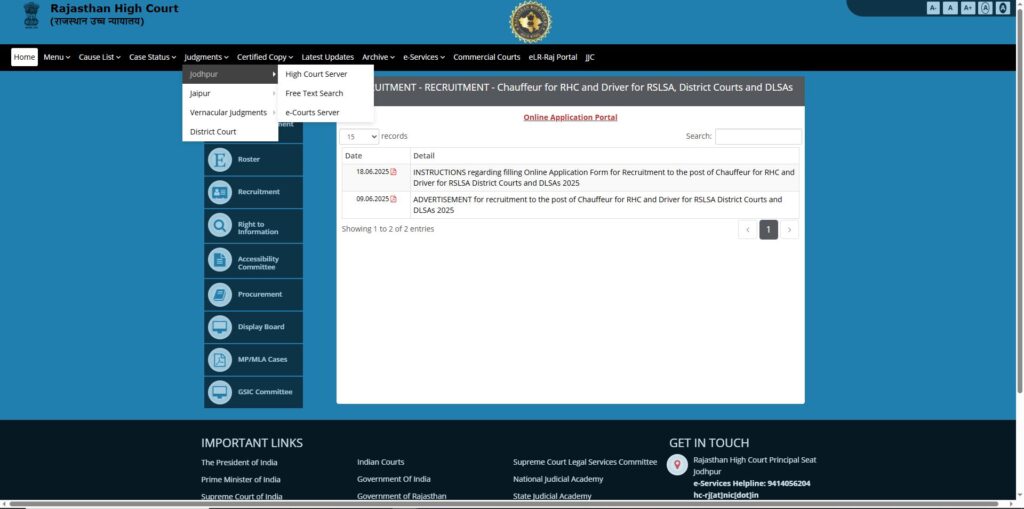Click the table Search input field
Screen dimensions: 1024x509
click(757, 136)
